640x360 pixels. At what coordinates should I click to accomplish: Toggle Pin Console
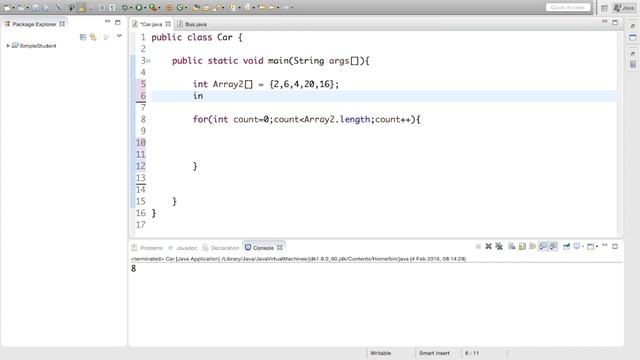567,247
